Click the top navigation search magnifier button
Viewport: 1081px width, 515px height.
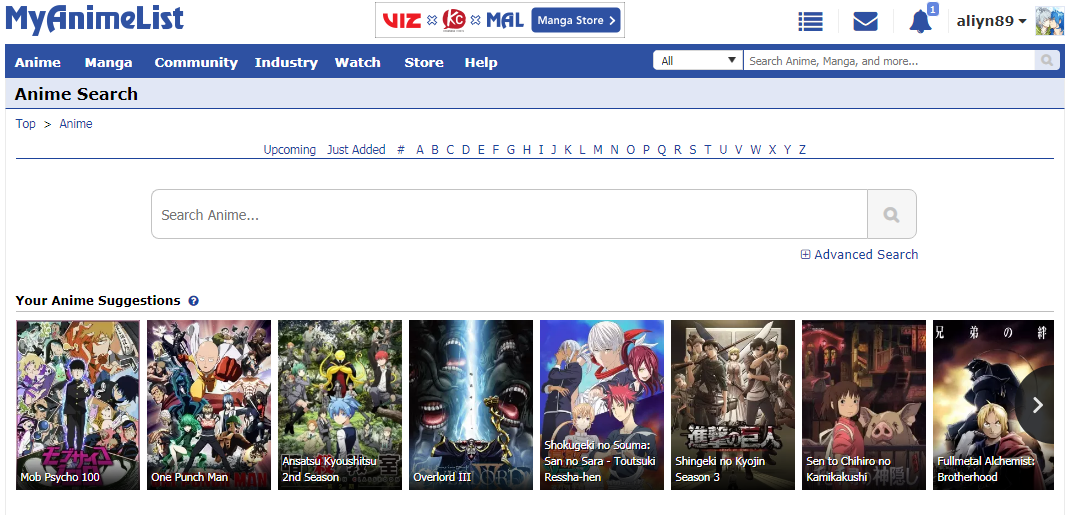coord(1047,61)
